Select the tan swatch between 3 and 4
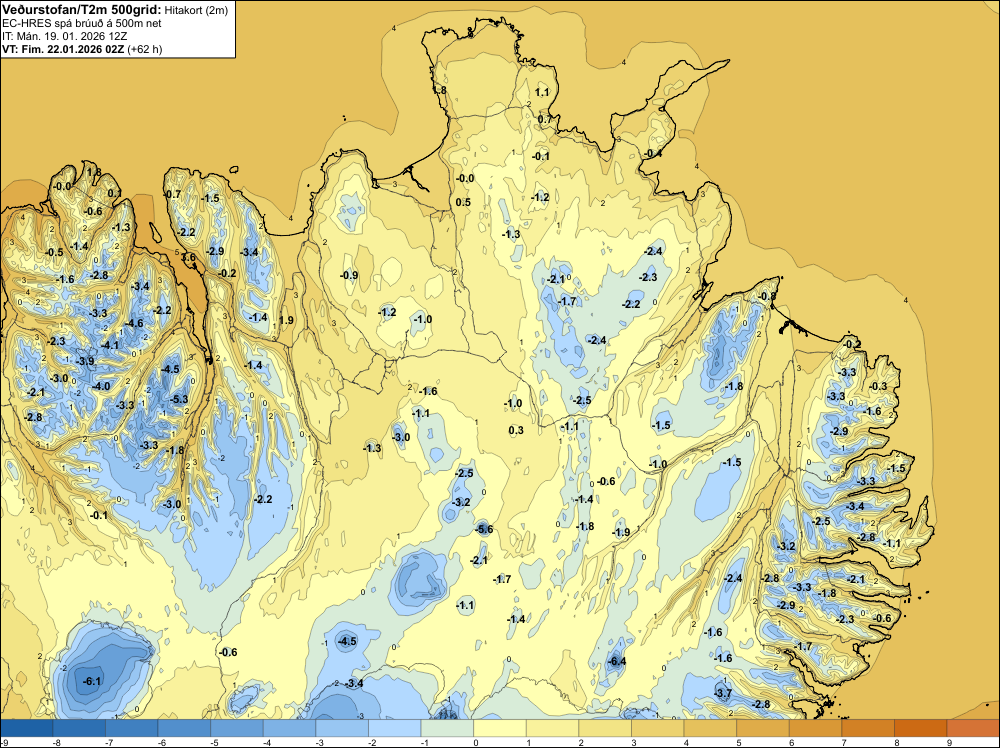The width and height of the screenshot is (1000, 748). click(658, 728)
